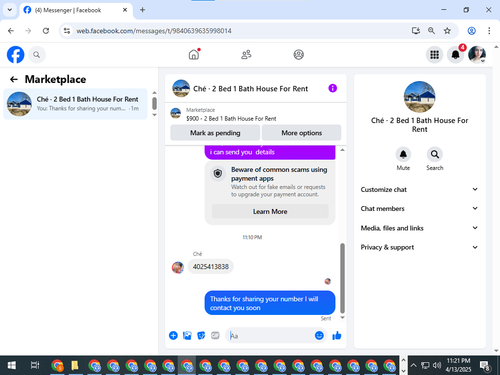The image size is (500, 375).
Task: Click browser Back arrow
Action: click(11, 31)
